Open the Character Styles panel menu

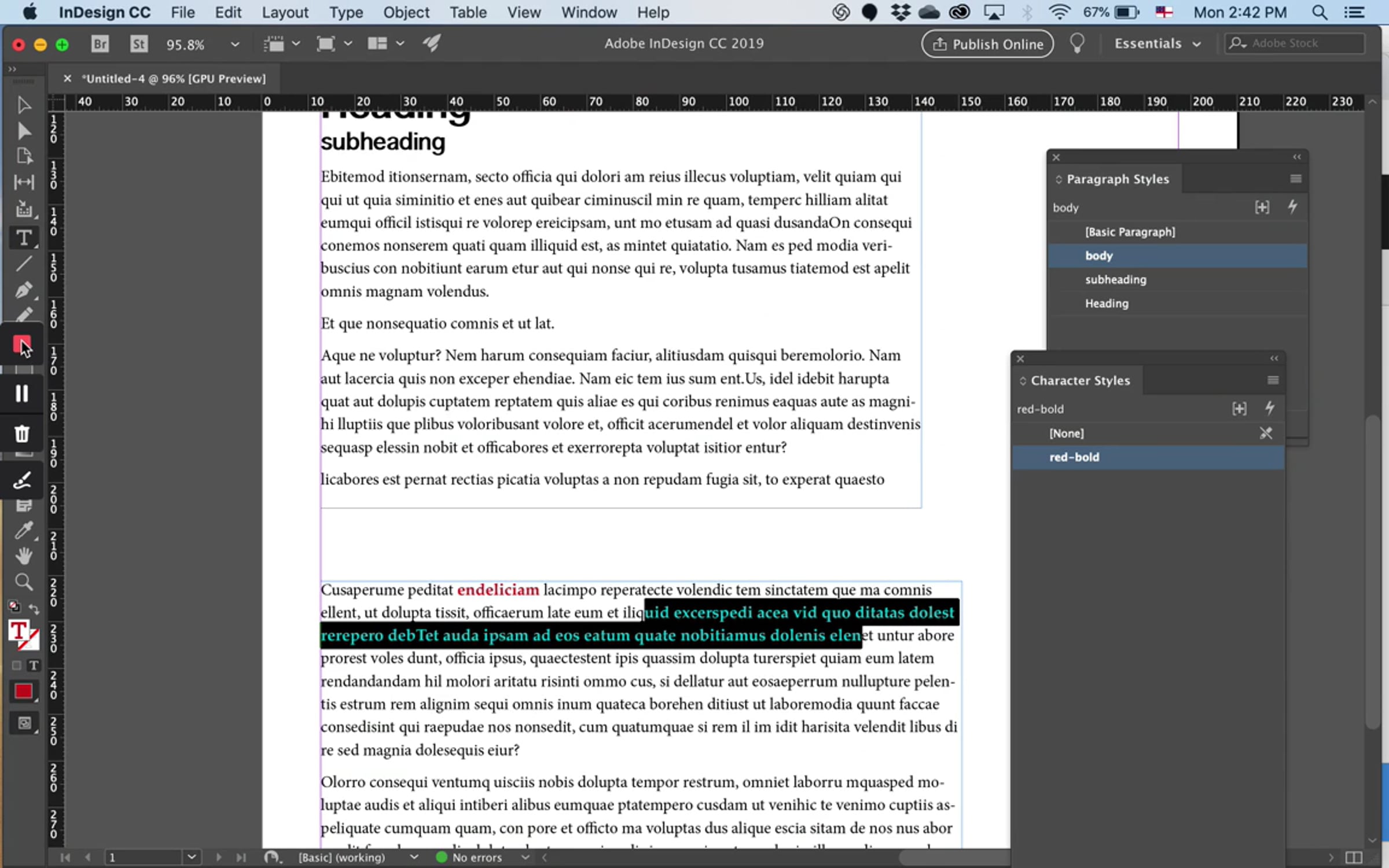coord(1273,380)
